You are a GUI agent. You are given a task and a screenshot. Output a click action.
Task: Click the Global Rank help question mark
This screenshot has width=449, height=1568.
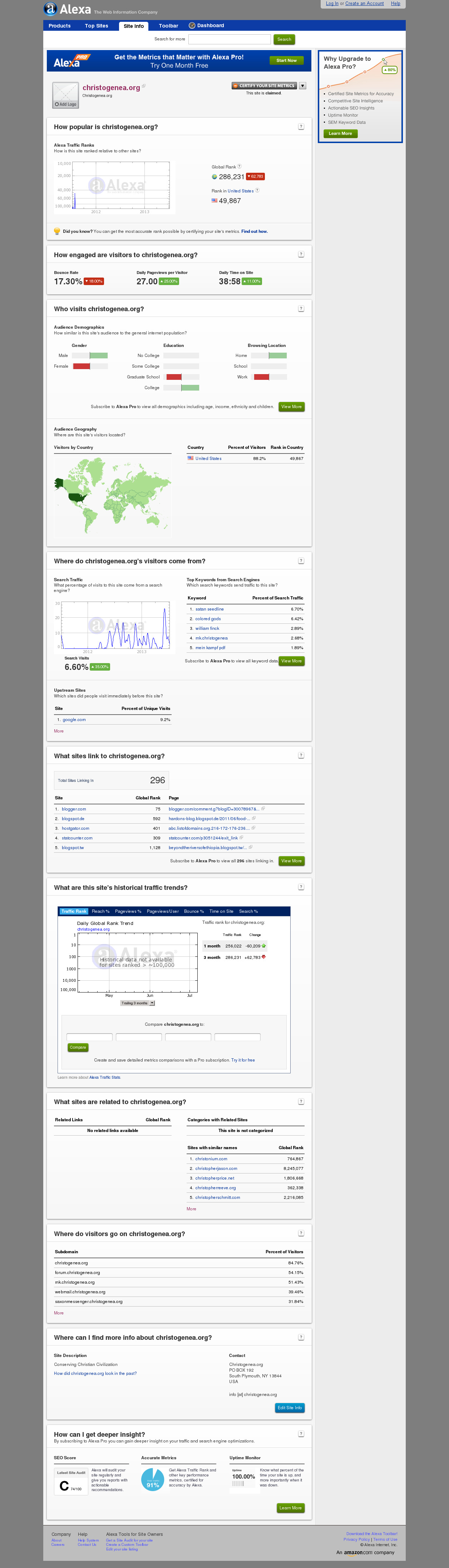pos(239,166)
